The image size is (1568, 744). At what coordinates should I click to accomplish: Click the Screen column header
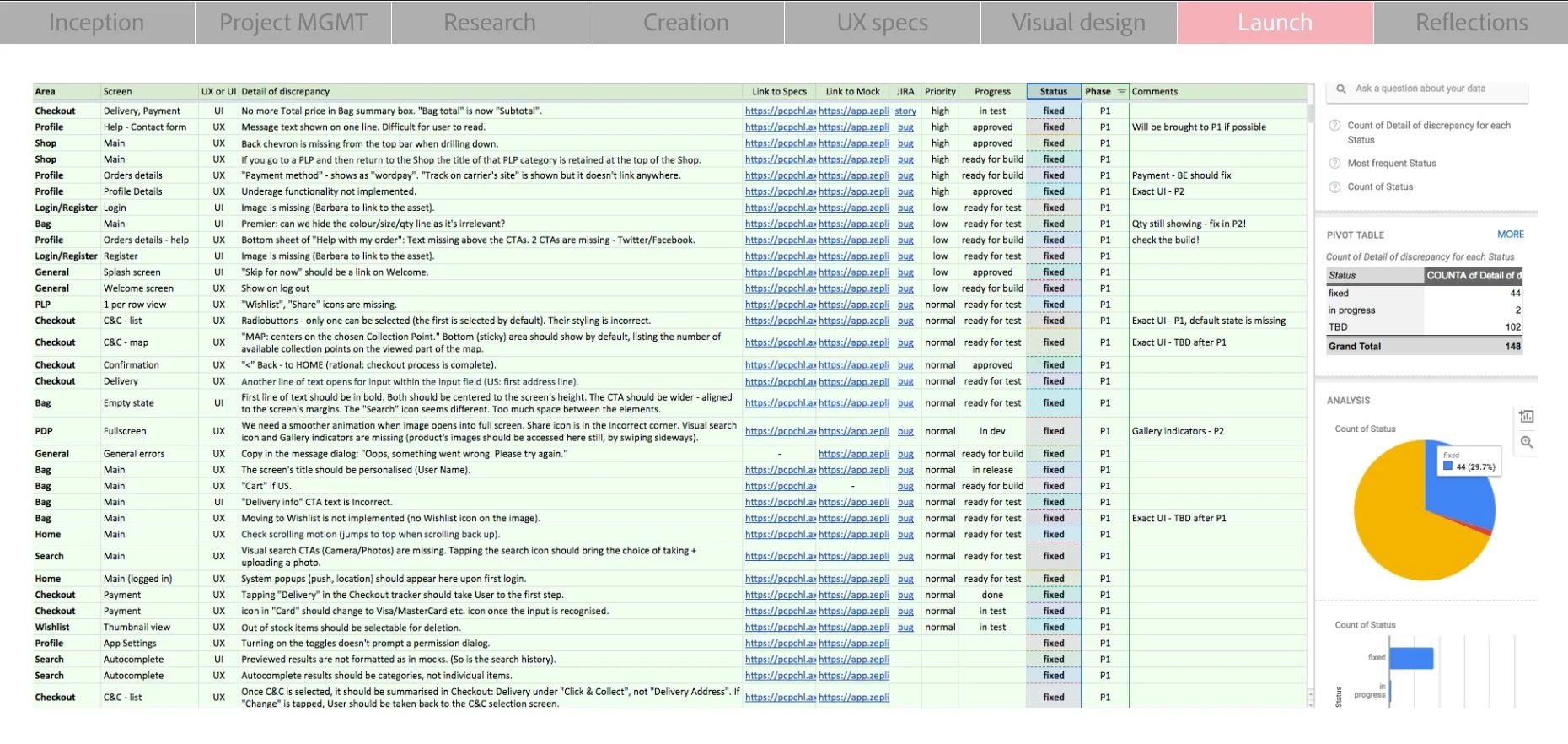pyautogui.click(x=149, y=92)
